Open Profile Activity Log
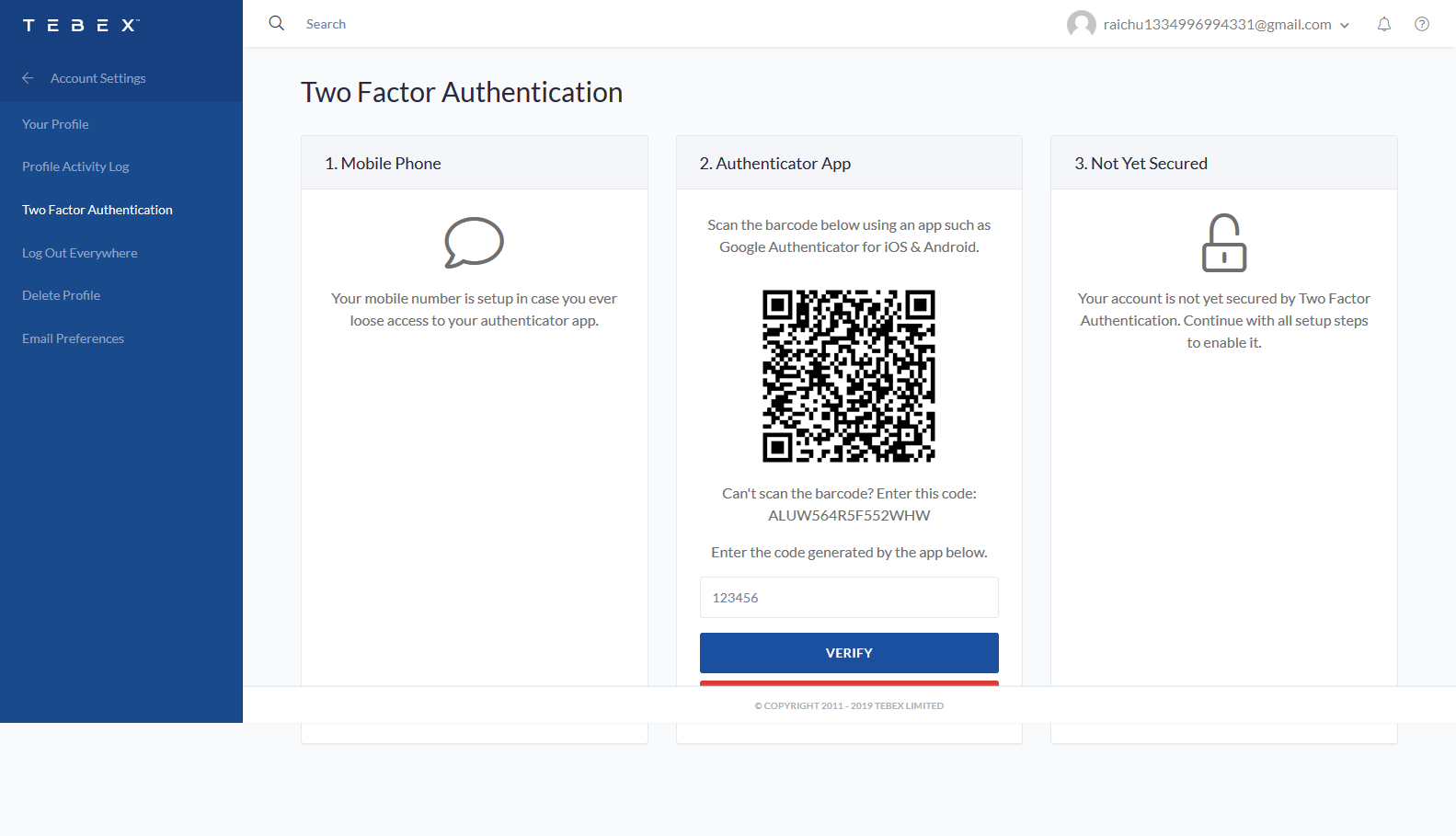Image resolution: width=1456 pixels, height=836 pixels. (x=75, y=166)
